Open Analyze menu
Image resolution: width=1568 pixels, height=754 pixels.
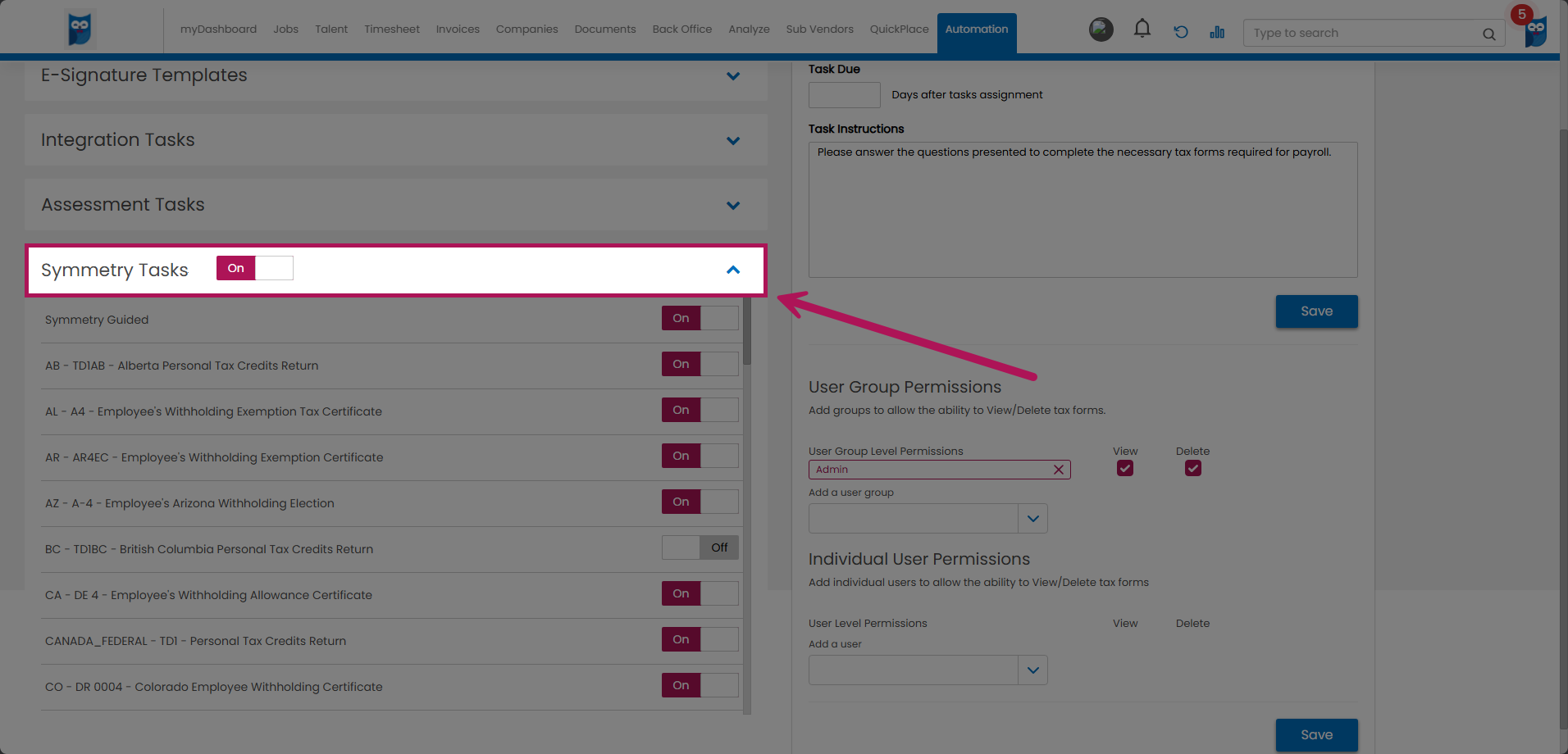(x=749, y=30)
